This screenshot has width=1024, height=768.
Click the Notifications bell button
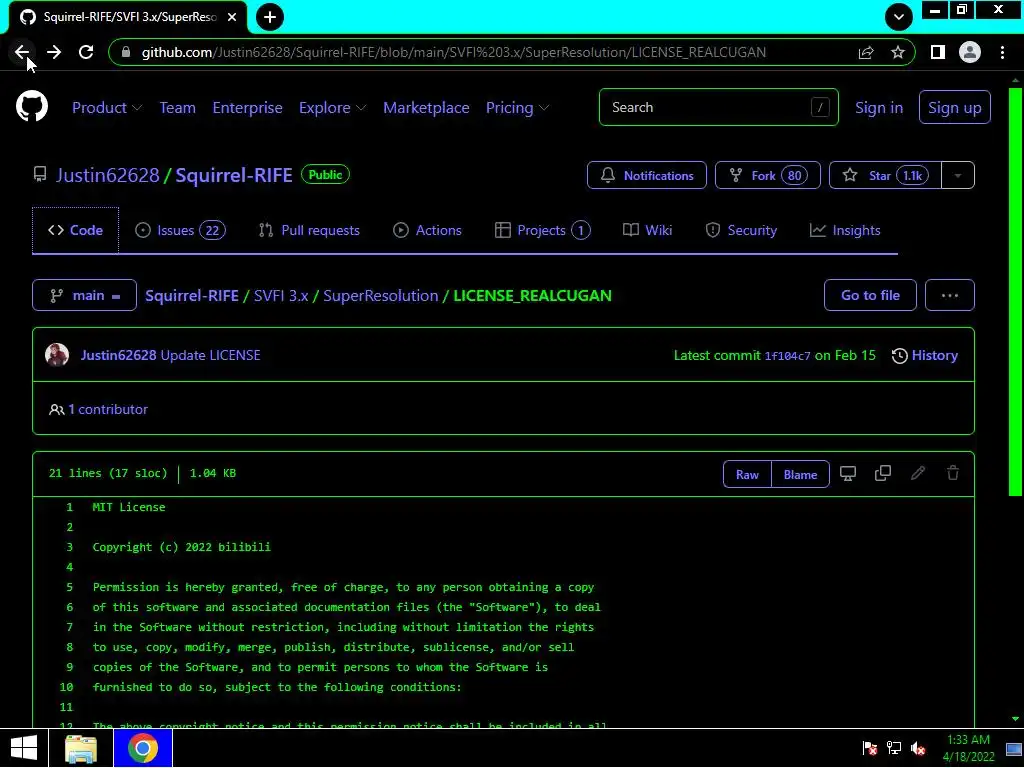coord(647,175)
